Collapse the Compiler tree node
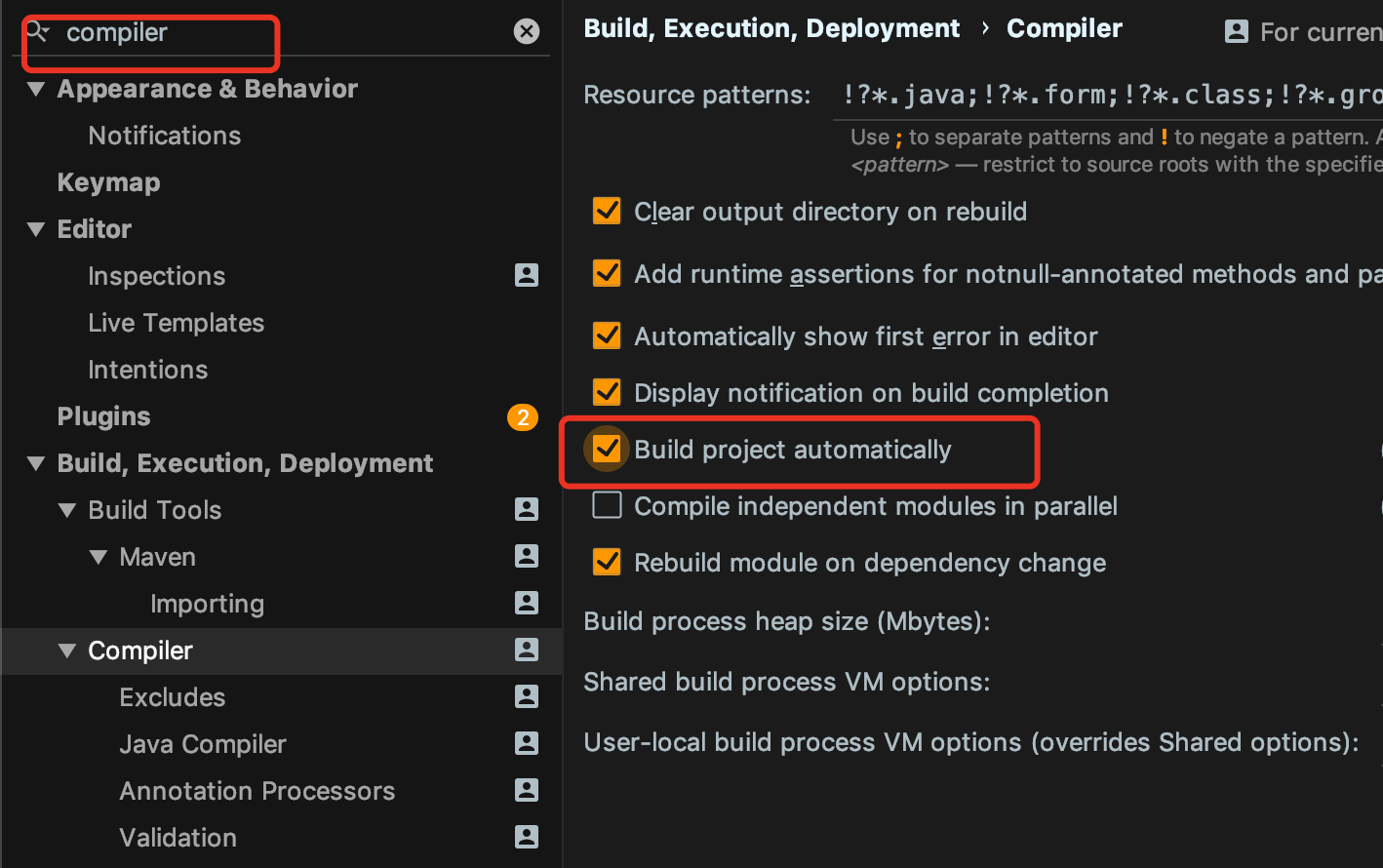Image resolution: width=1383 pixels, height=868 pixels. coord(67,651)
